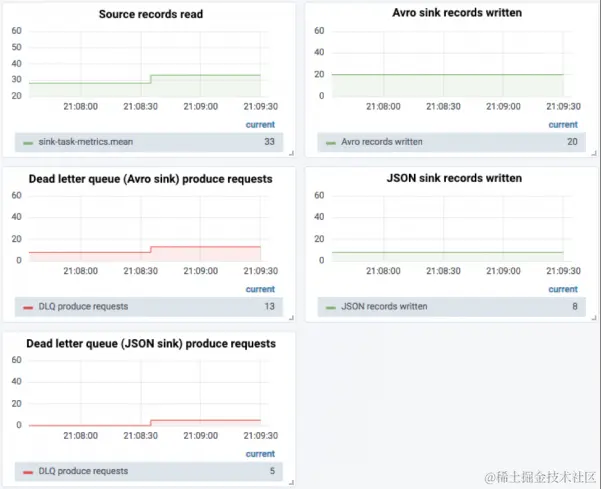
Task: Open the Avro sink records written panel title
Action: click(456, 13)
